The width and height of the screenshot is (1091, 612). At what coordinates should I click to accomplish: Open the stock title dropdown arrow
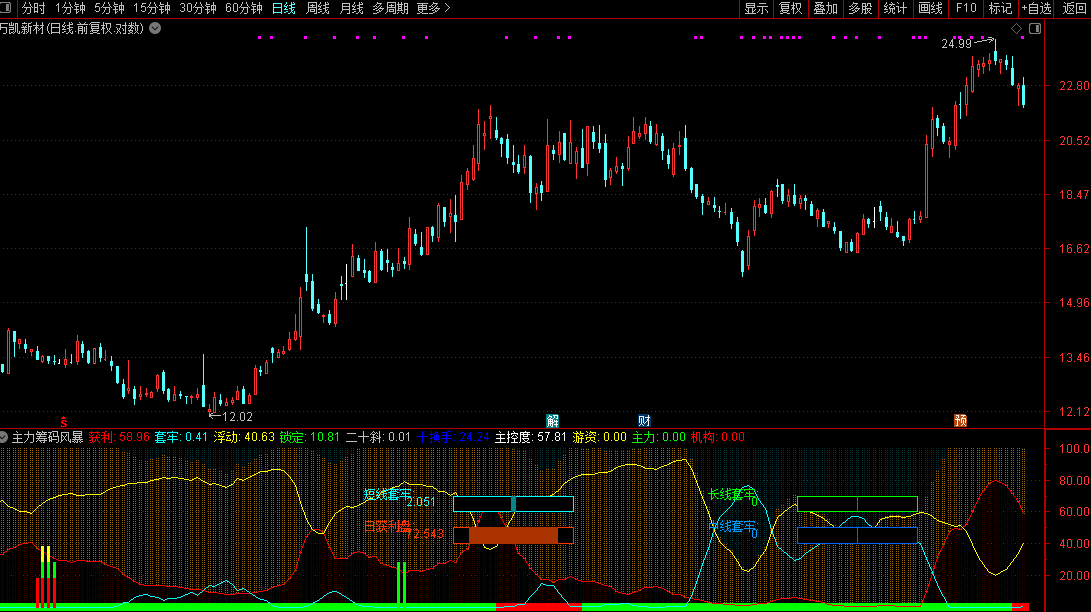pyautogui.click(x=155, y=29)
